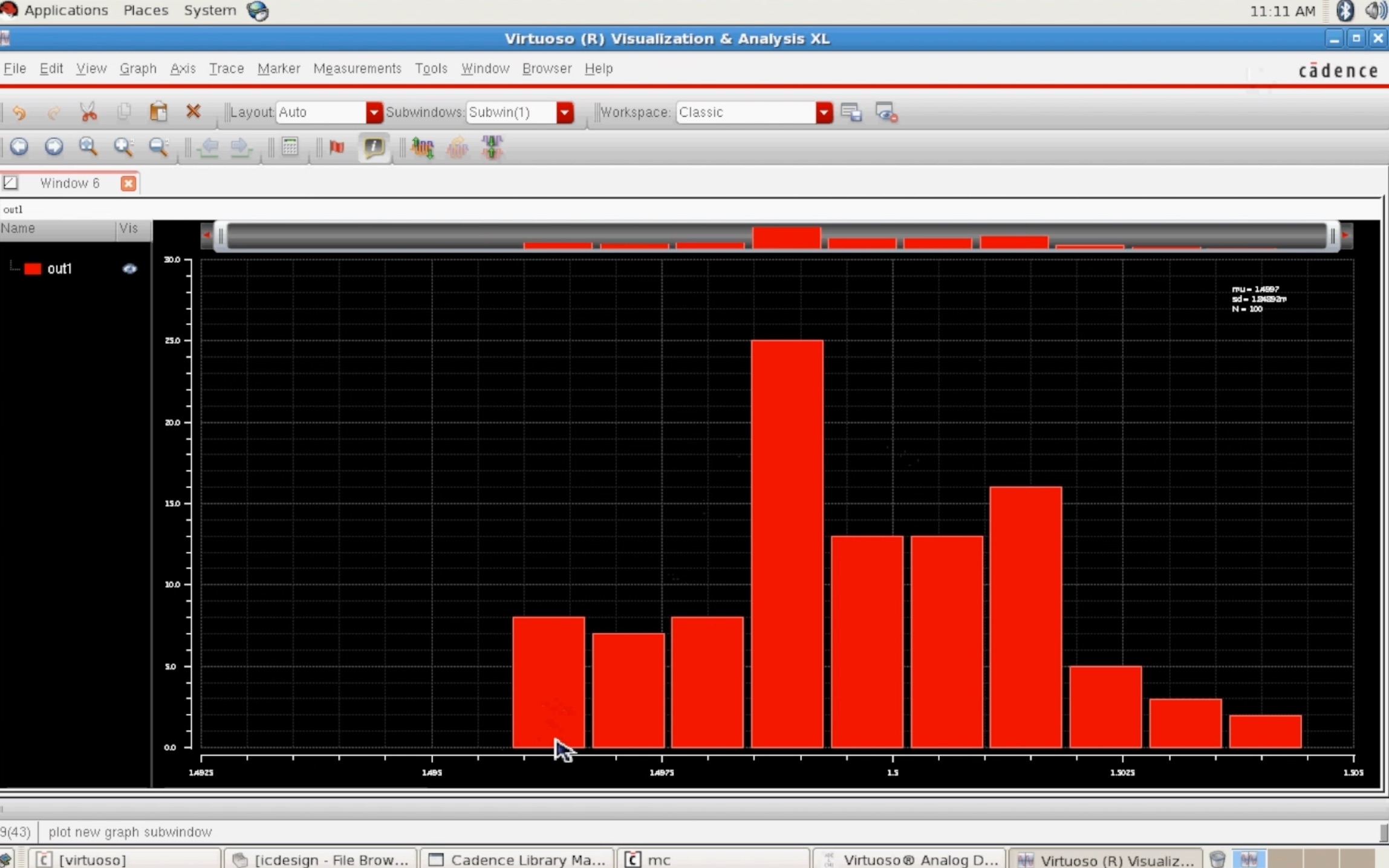
Task: Click the Zoom in magnifier icon
Action: pos(123,147)
